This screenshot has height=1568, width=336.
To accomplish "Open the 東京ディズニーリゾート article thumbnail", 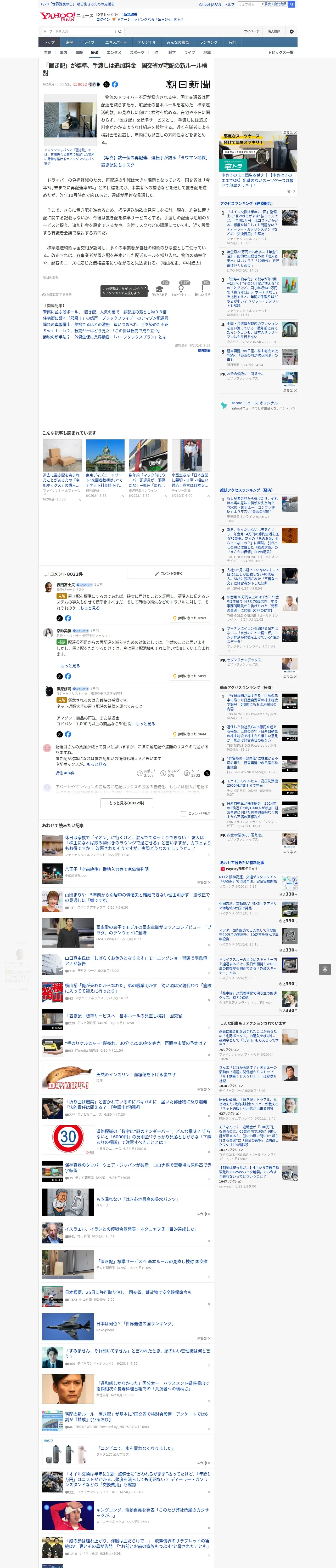I will 105,455.
